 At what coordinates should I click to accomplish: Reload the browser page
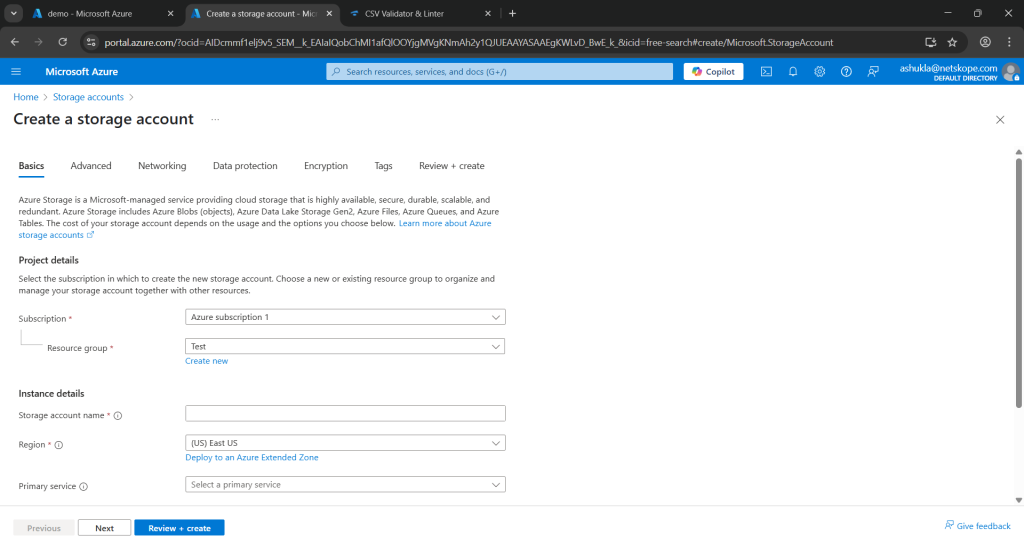tap(63, 42)
